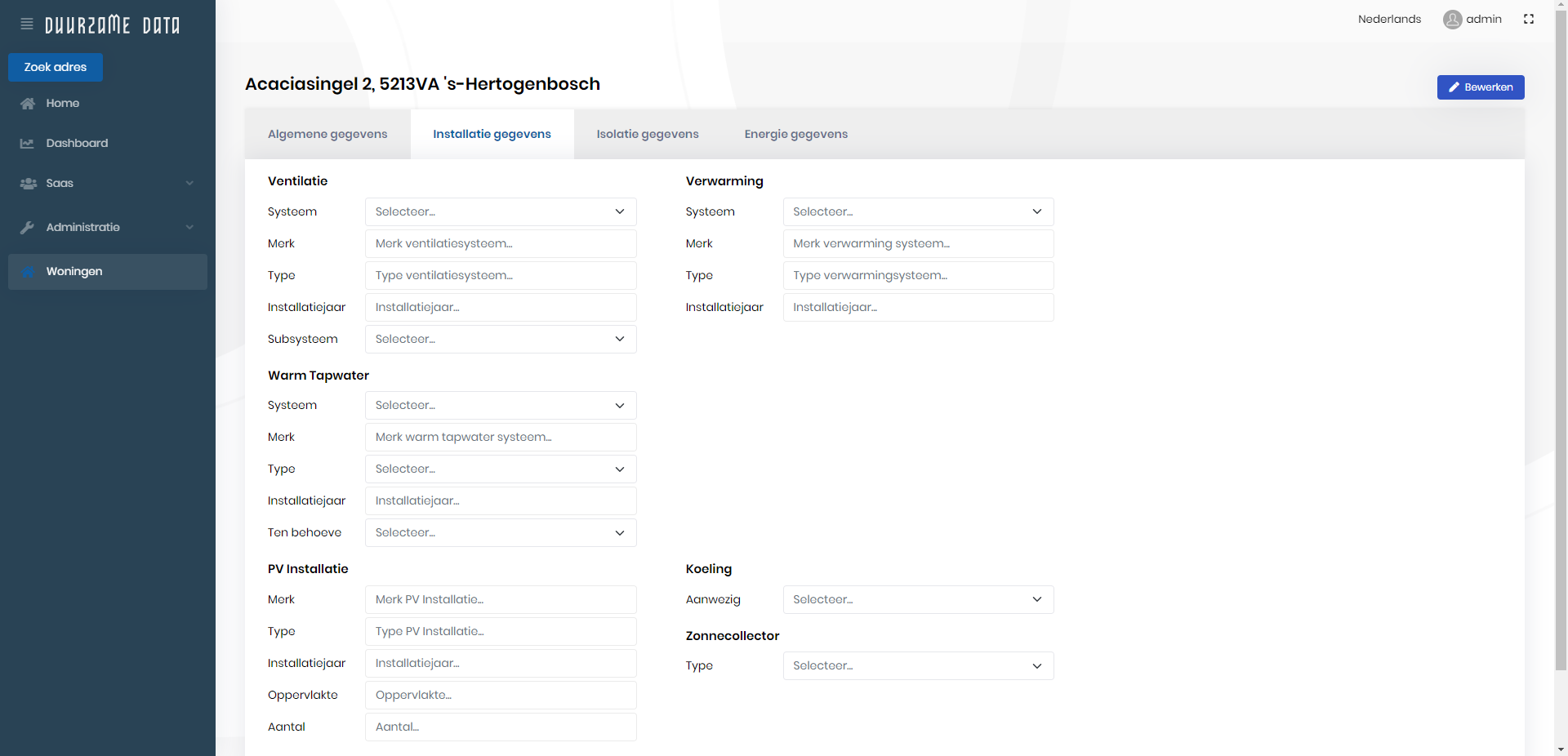Switch to the Isolatie gegevens tab

click(647, 135)
